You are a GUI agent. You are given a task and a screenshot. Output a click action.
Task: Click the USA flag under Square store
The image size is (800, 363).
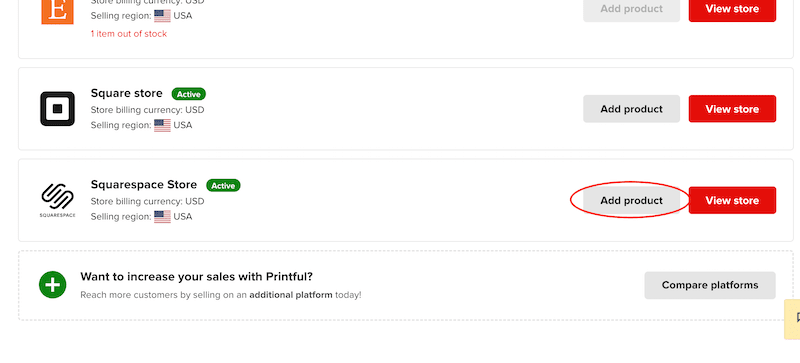[x=162, y=125]
